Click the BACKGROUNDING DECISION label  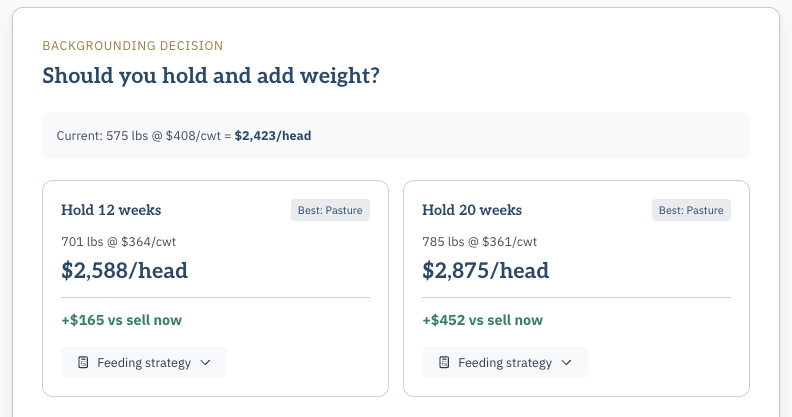tap(132, 46)
